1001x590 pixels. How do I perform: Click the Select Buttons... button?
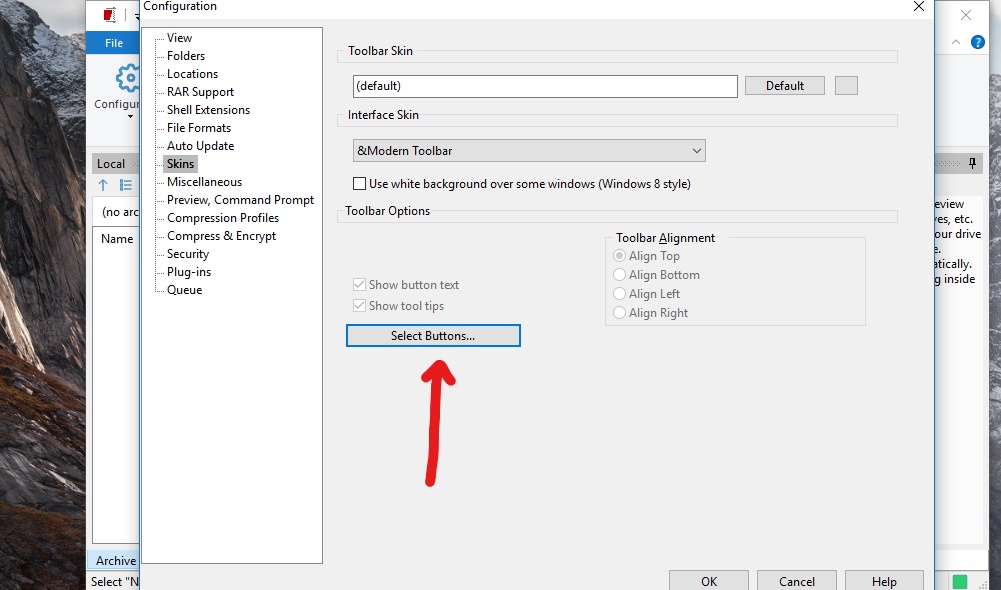pyautogui.click(x=433, y=336)
